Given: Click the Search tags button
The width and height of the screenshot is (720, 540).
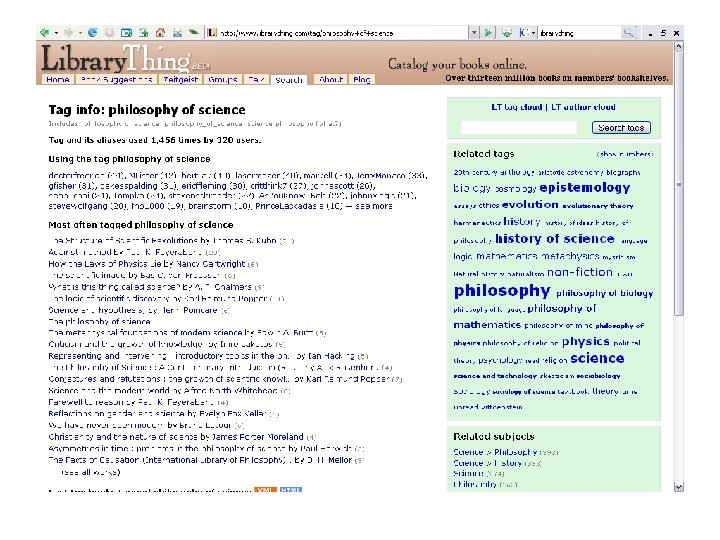Looking at the screenshot, I should pyautogui.click(x=621, y=128).
